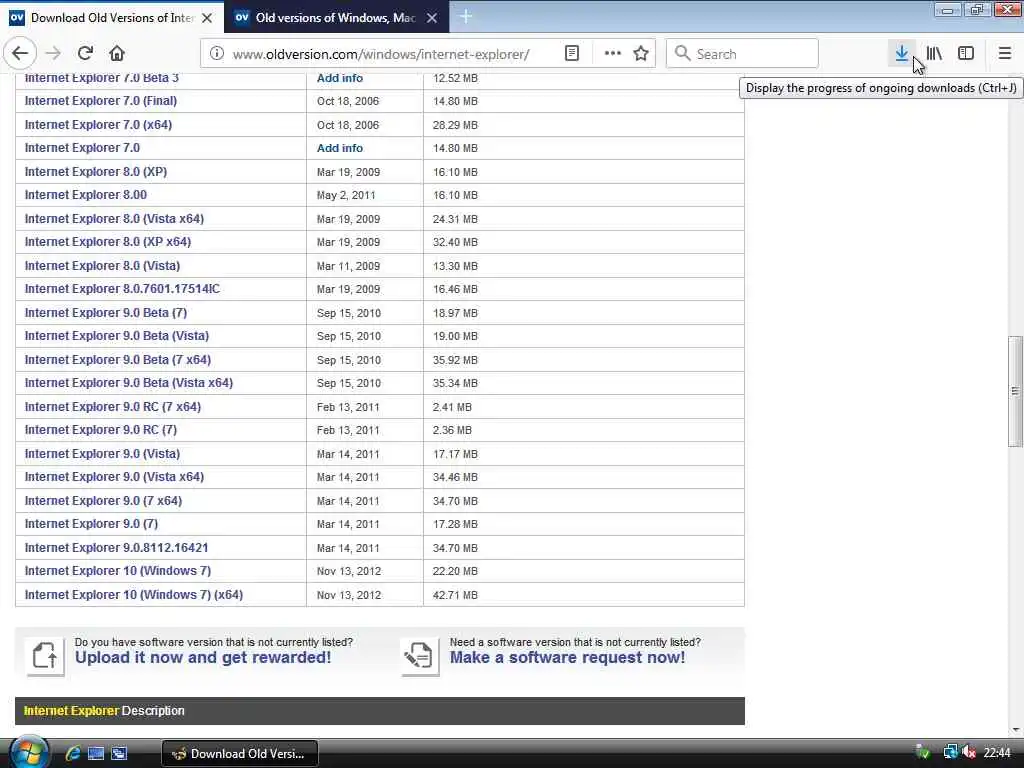Open Internet Explorer 7.0 (x64) link
Screen dimensions: 1024x768
tap(98, 125)
